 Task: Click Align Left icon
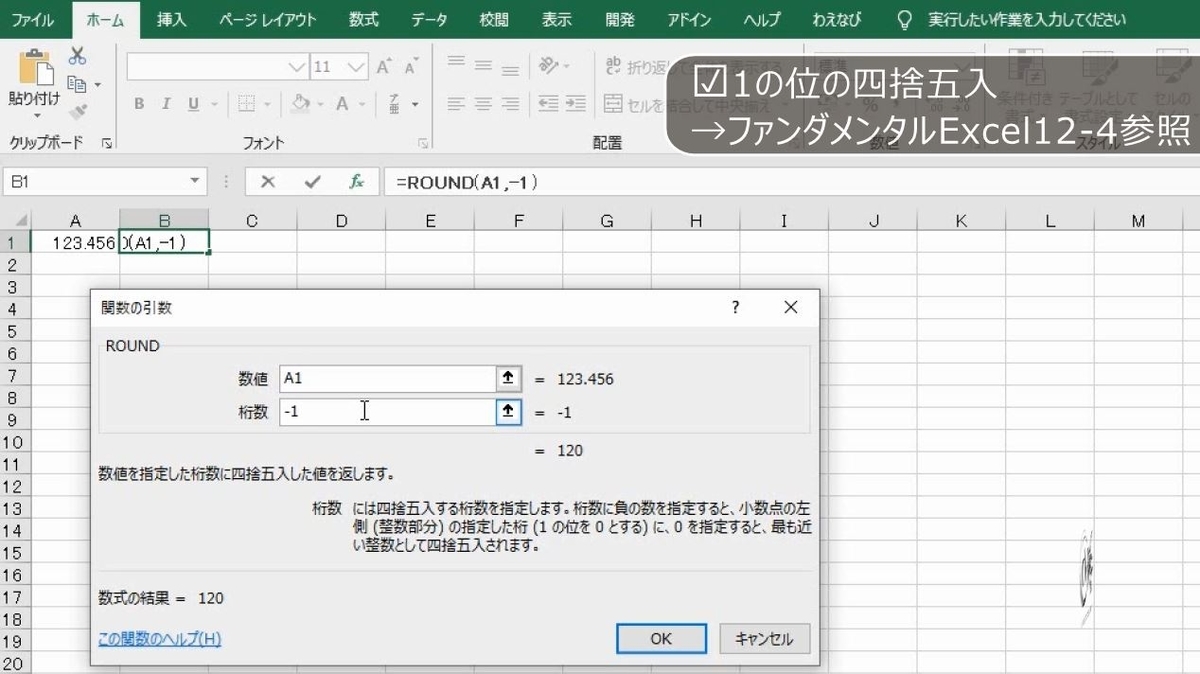456,104
